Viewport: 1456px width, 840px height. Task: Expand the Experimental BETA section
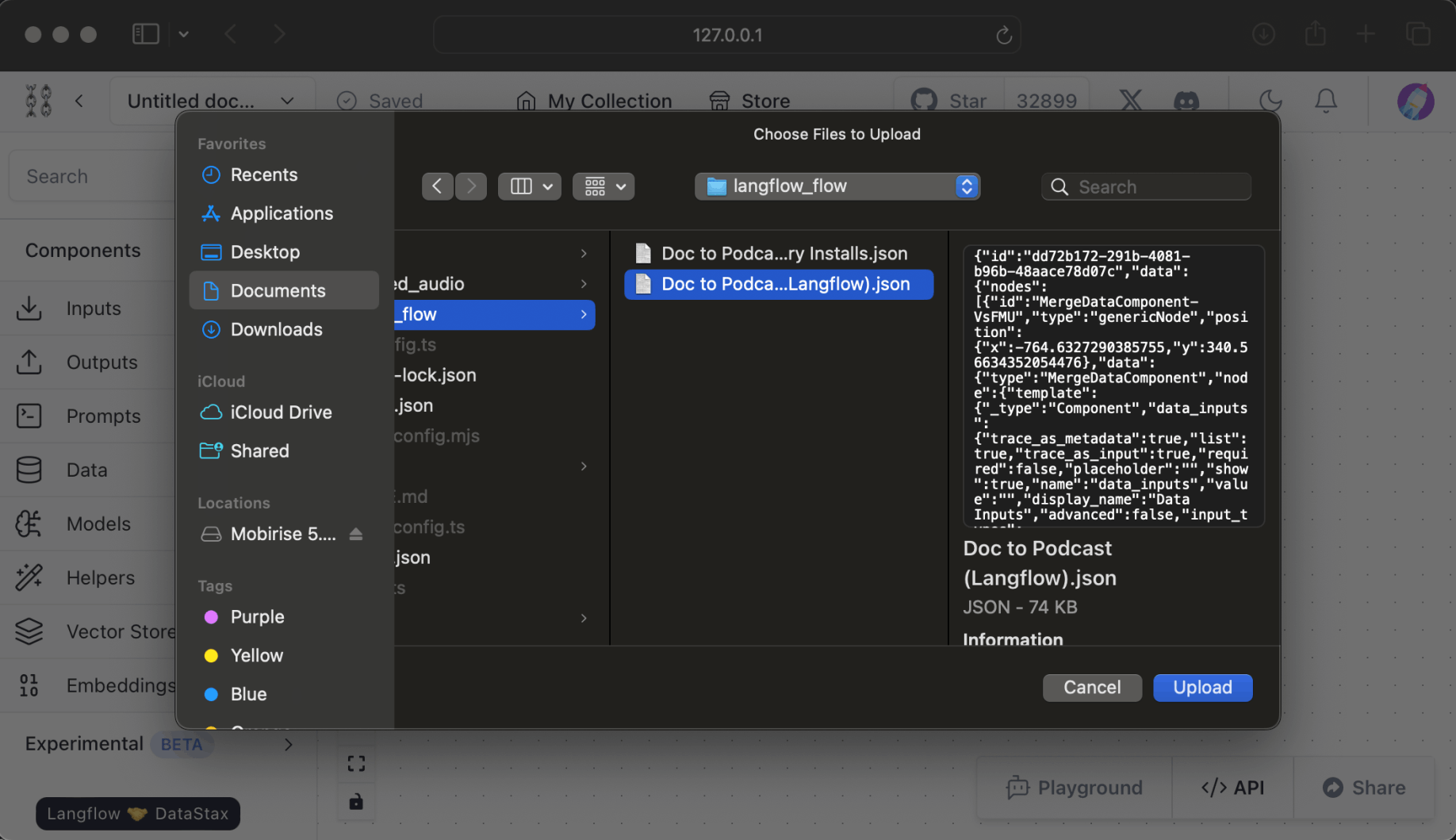(159, 744)
